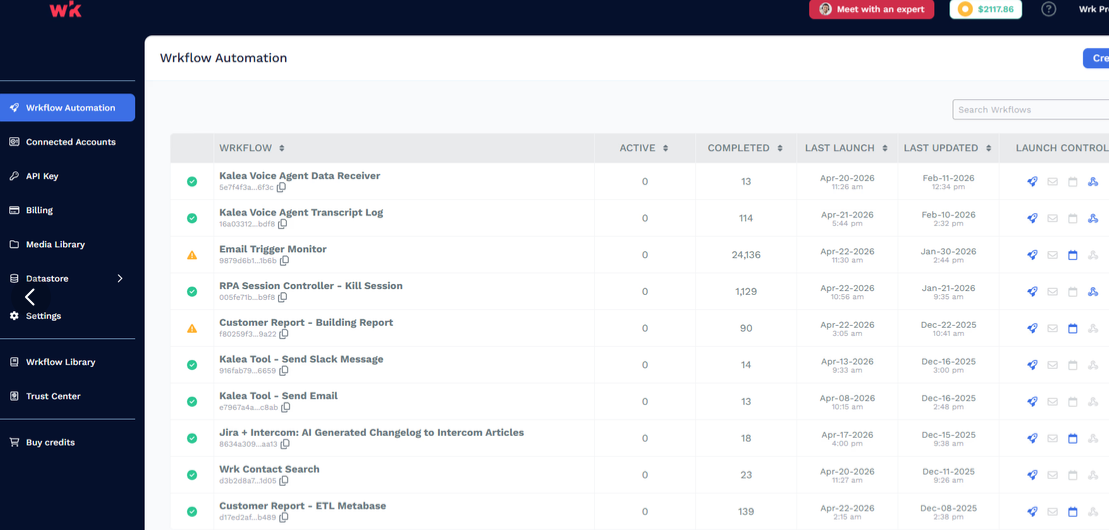This screenshot has height=530, width=1109.
Task: Copy ID 16a03312...bdf8
Action: 283,224
